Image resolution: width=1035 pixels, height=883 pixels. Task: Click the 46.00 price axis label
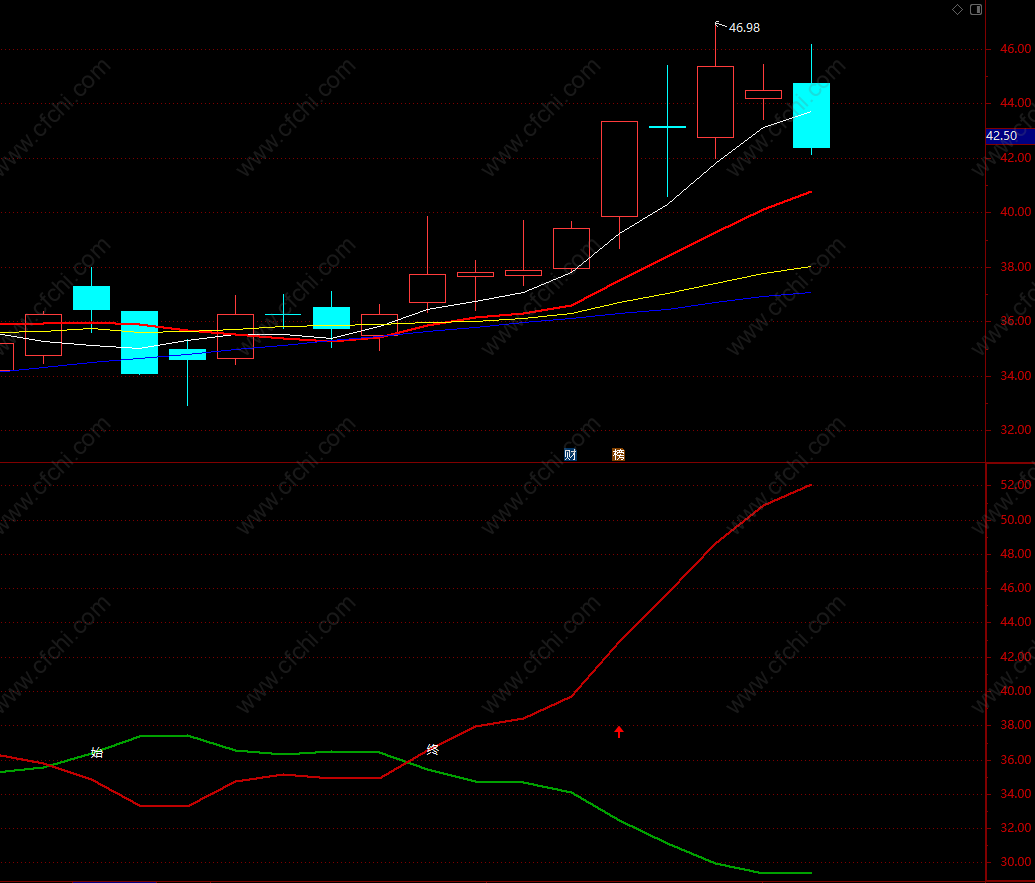point(1015,49)
